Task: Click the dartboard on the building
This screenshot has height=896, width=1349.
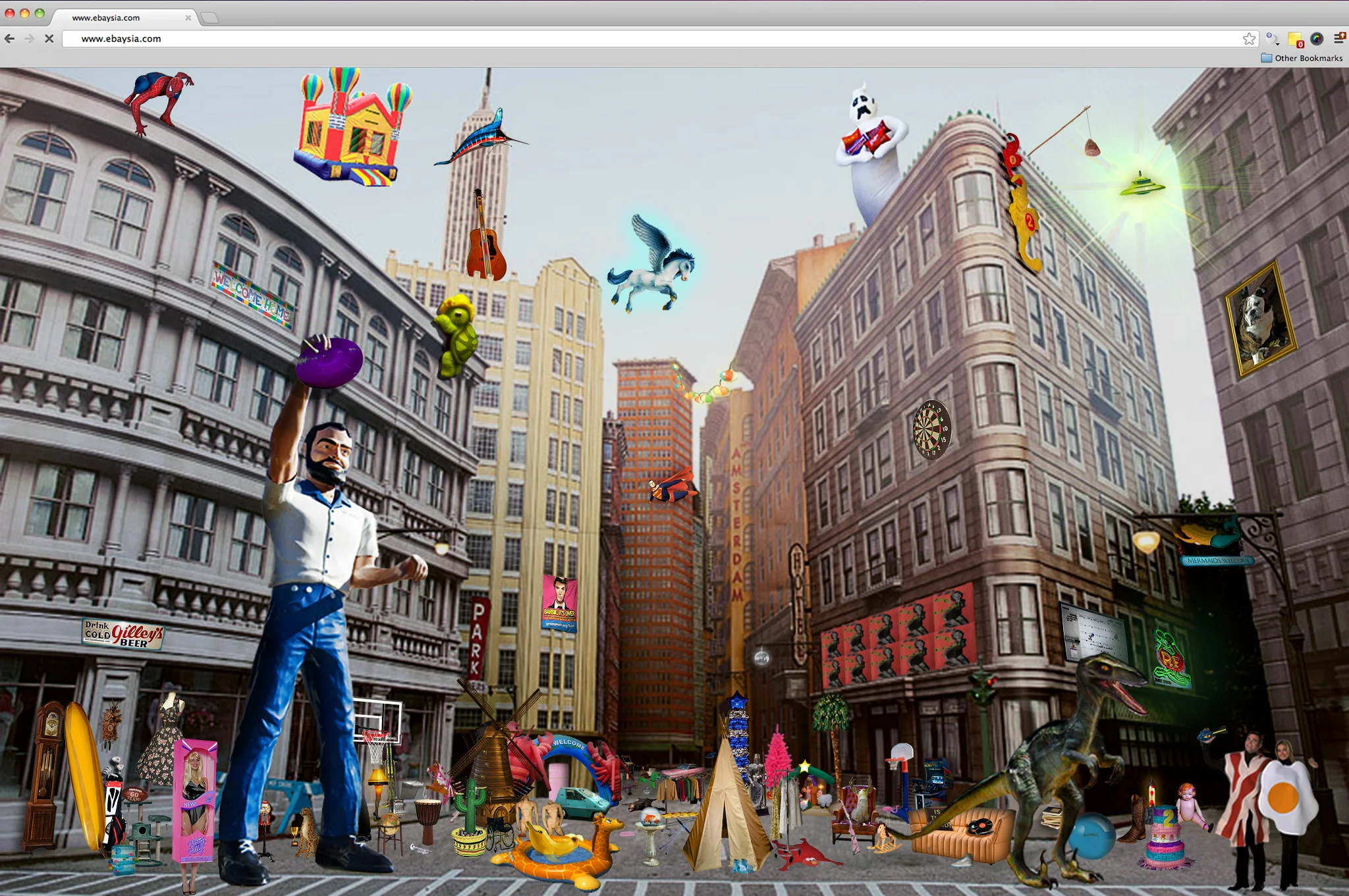Action: pos(931,429)
